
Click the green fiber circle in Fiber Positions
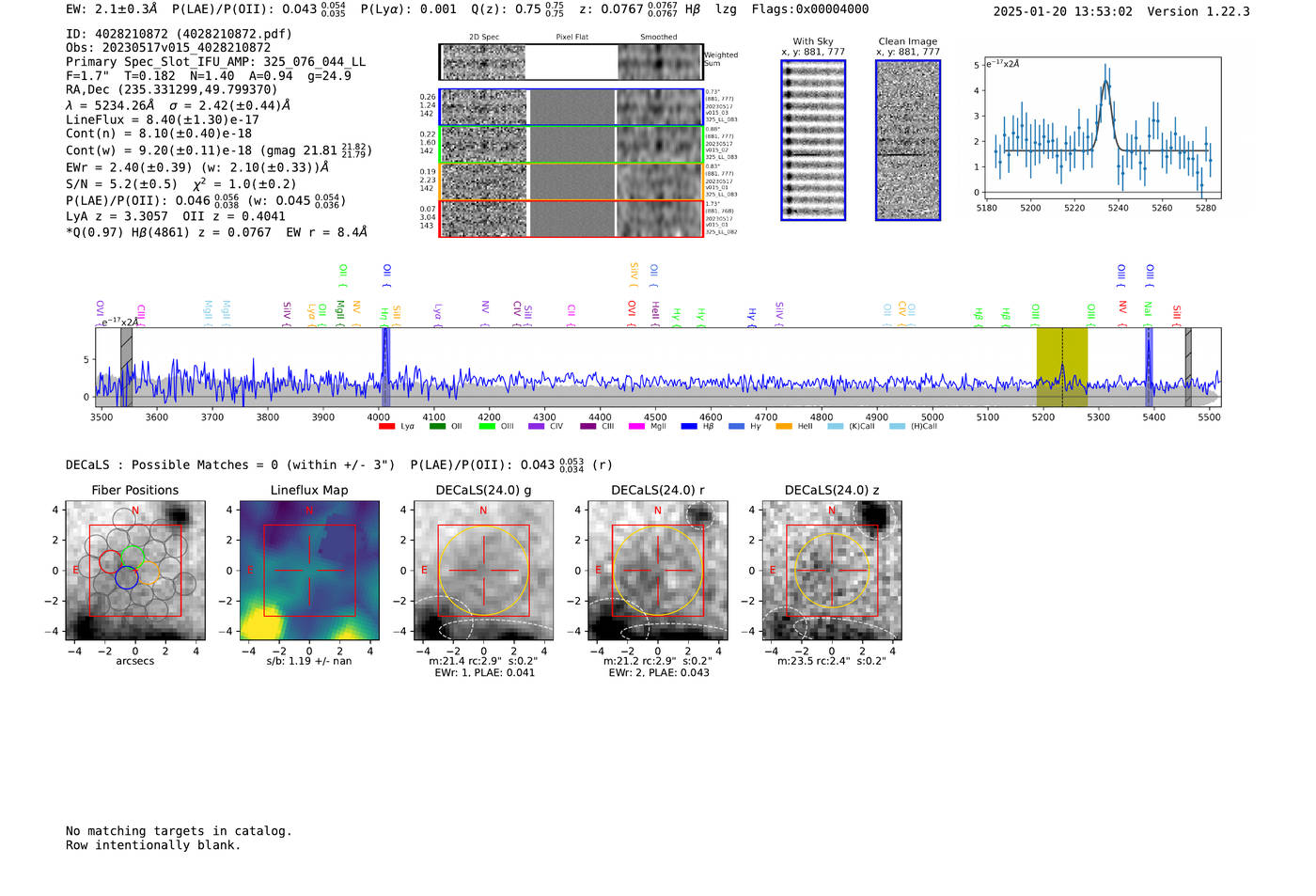pyautogui.click(x=133, y=557)
